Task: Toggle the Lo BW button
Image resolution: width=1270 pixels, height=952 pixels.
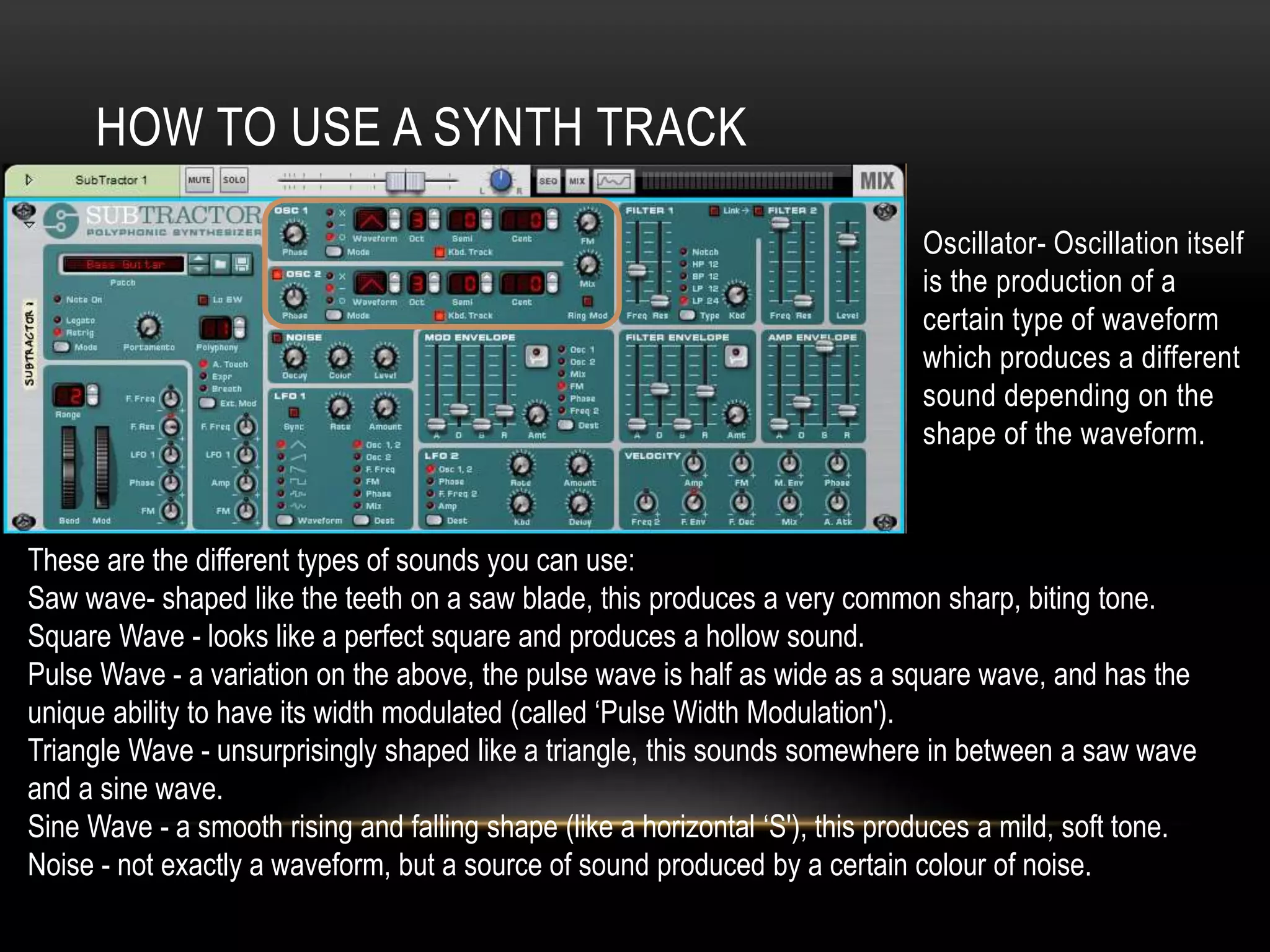Action: coord(203,300)
